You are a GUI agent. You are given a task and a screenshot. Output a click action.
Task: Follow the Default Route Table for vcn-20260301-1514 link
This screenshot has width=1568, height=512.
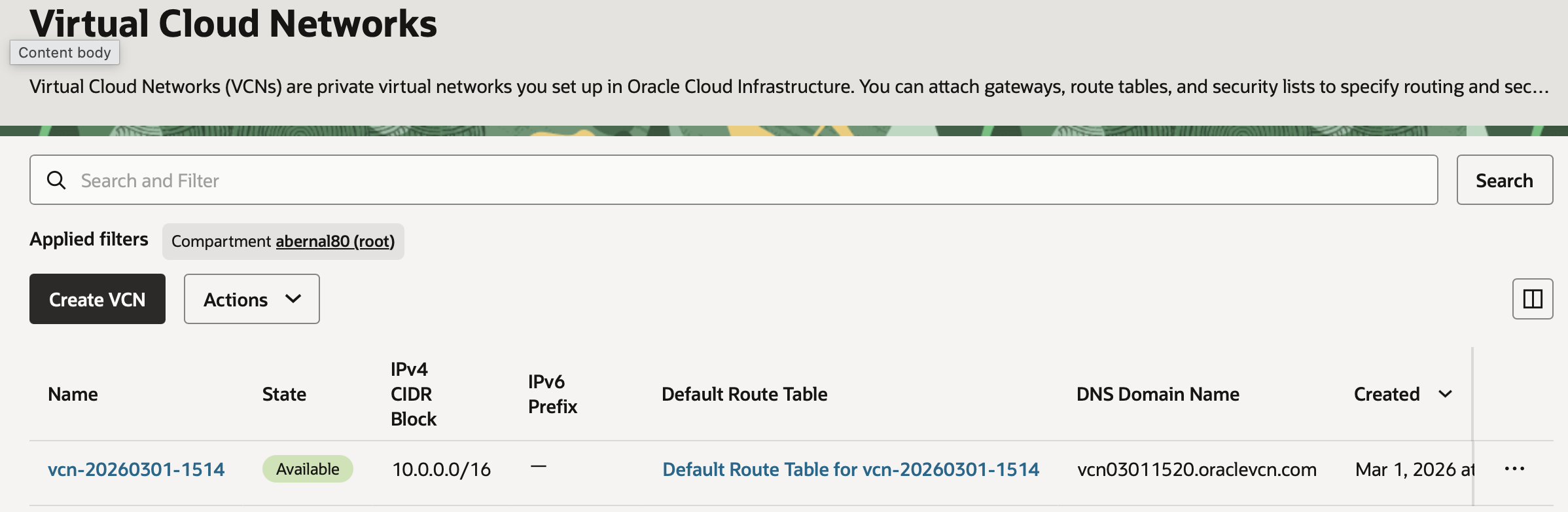point(850,469)
